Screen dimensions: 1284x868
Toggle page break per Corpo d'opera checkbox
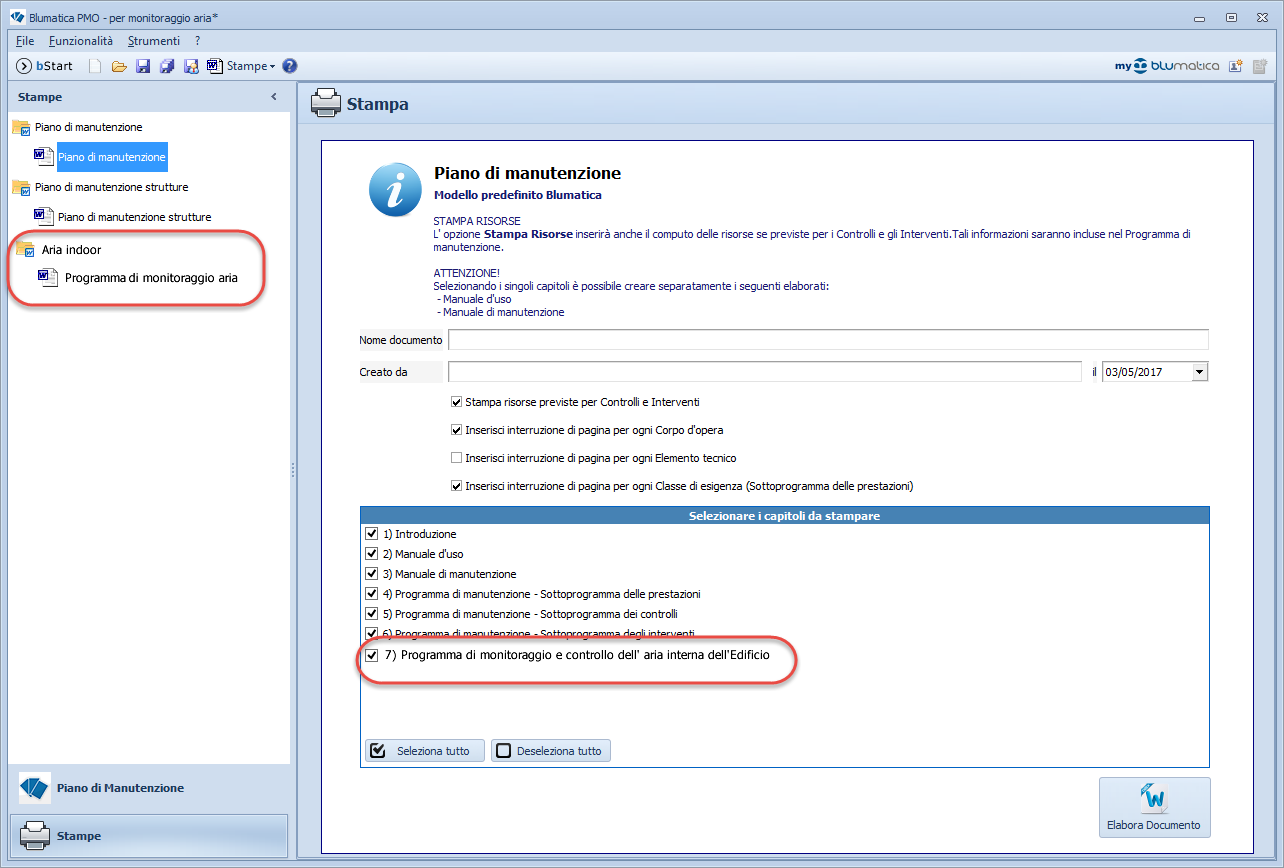(457, 430)
